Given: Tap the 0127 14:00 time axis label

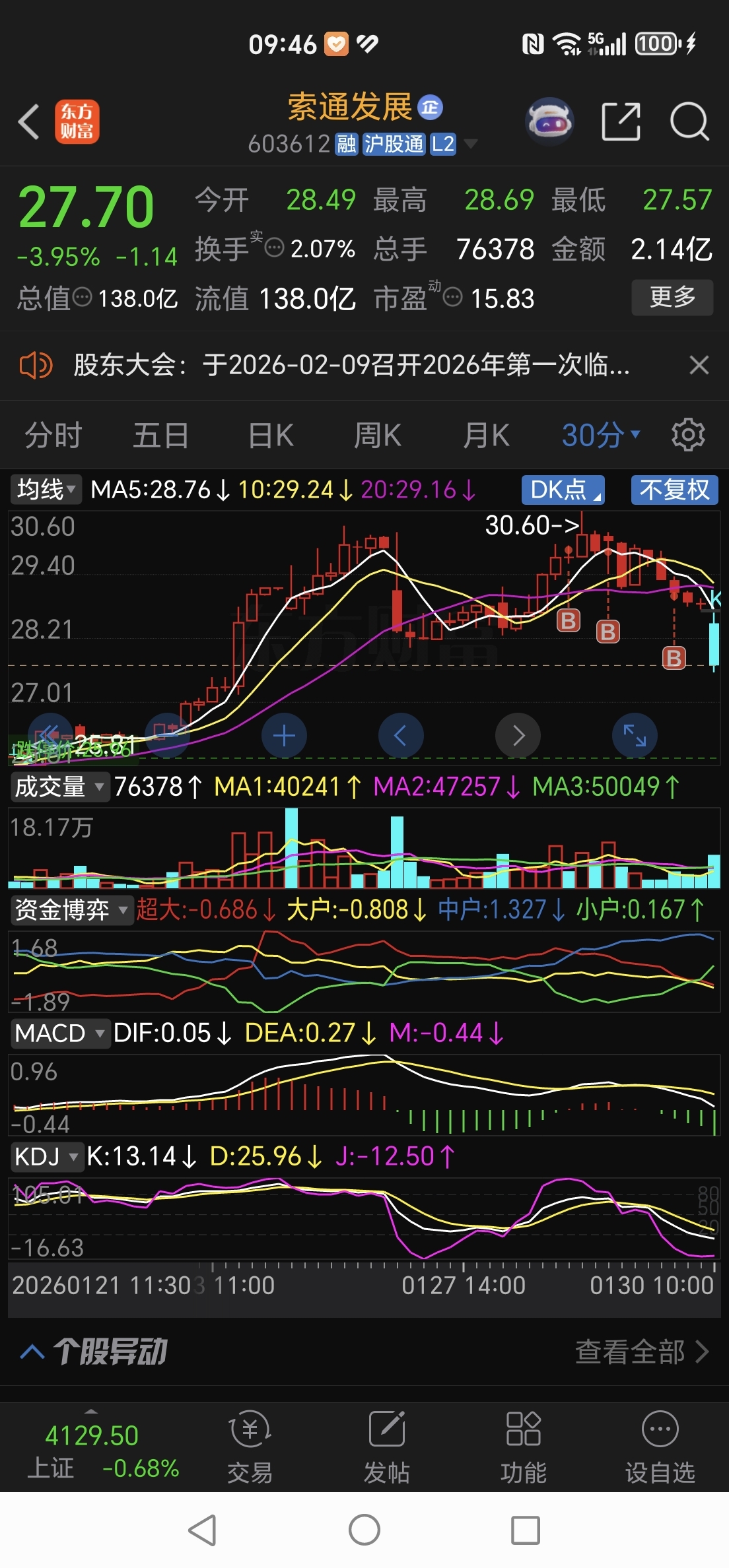Looking at the screenshot, I should [464, 1286].
